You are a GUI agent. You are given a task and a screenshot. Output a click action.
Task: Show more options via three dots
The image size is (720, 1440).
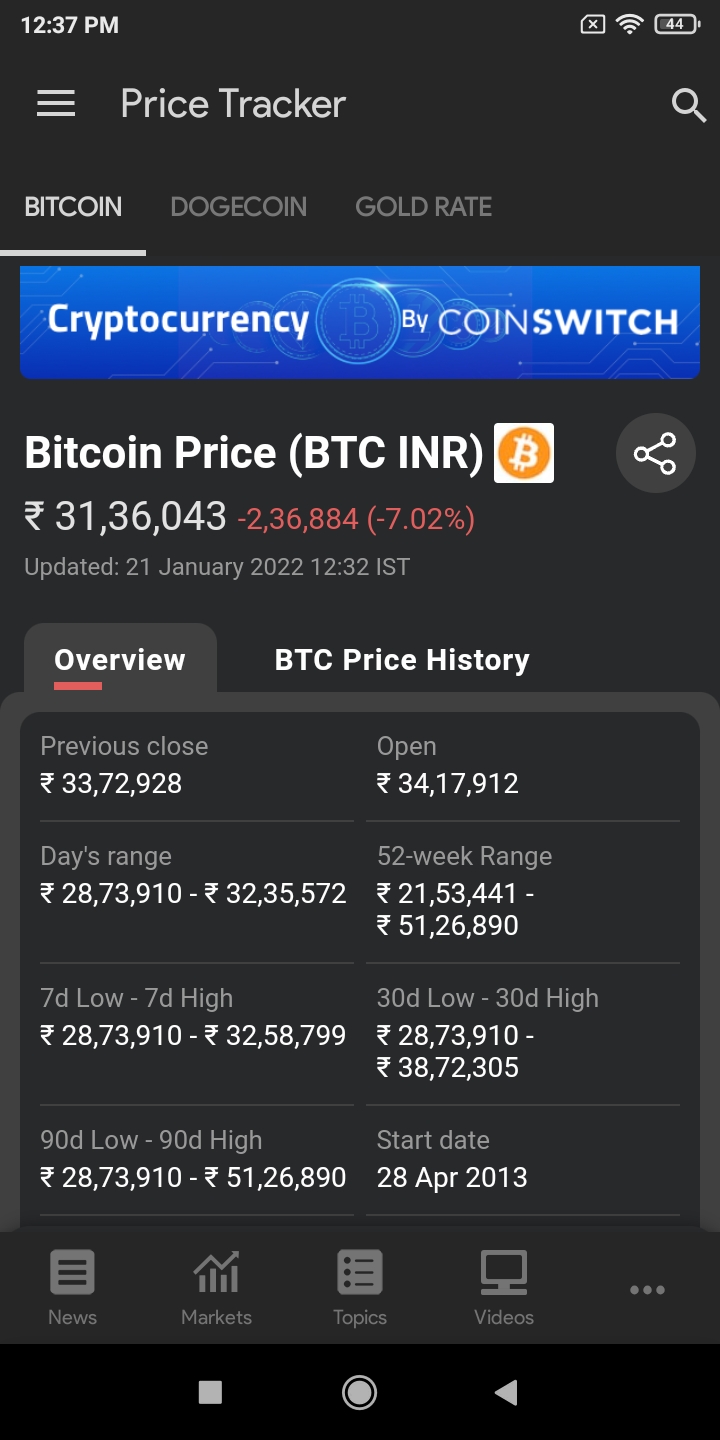[647, 1289]
